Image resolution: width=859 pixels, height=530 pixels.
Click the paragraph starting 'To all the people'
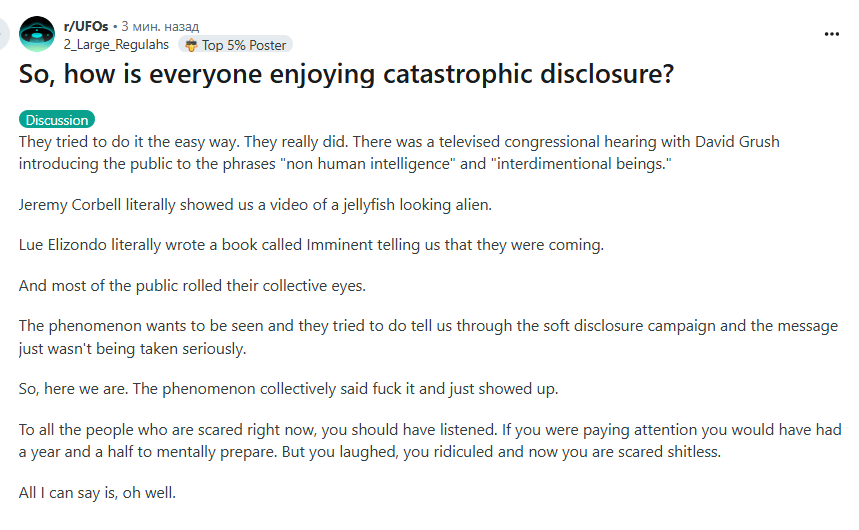click(430, 440)
